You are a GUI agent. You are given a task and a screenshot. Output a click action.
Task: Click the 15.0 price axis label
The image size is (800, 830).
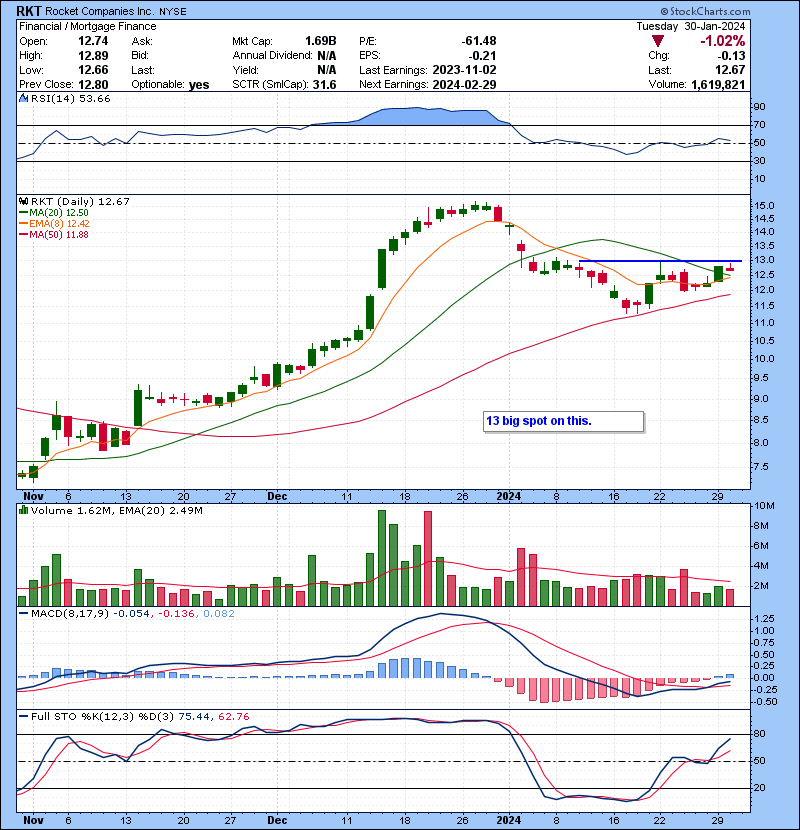click(765, 205)
